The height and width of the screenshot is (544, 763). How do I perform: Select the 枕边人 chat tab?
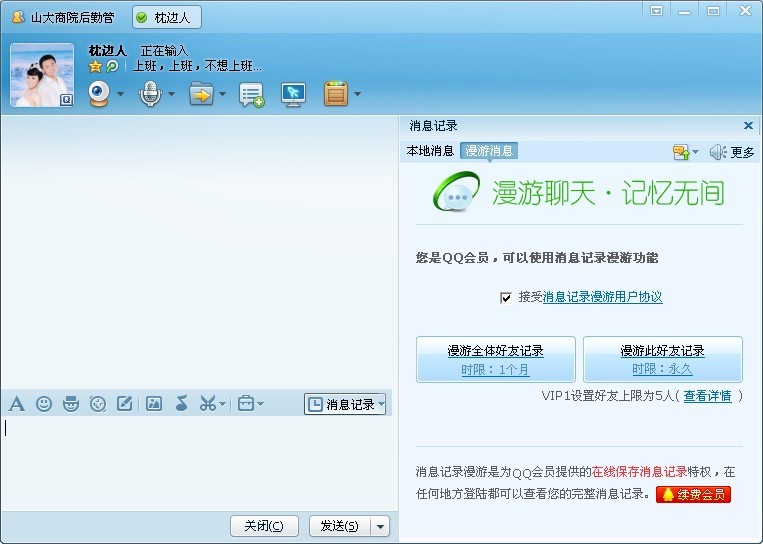(x=166, y=18)
